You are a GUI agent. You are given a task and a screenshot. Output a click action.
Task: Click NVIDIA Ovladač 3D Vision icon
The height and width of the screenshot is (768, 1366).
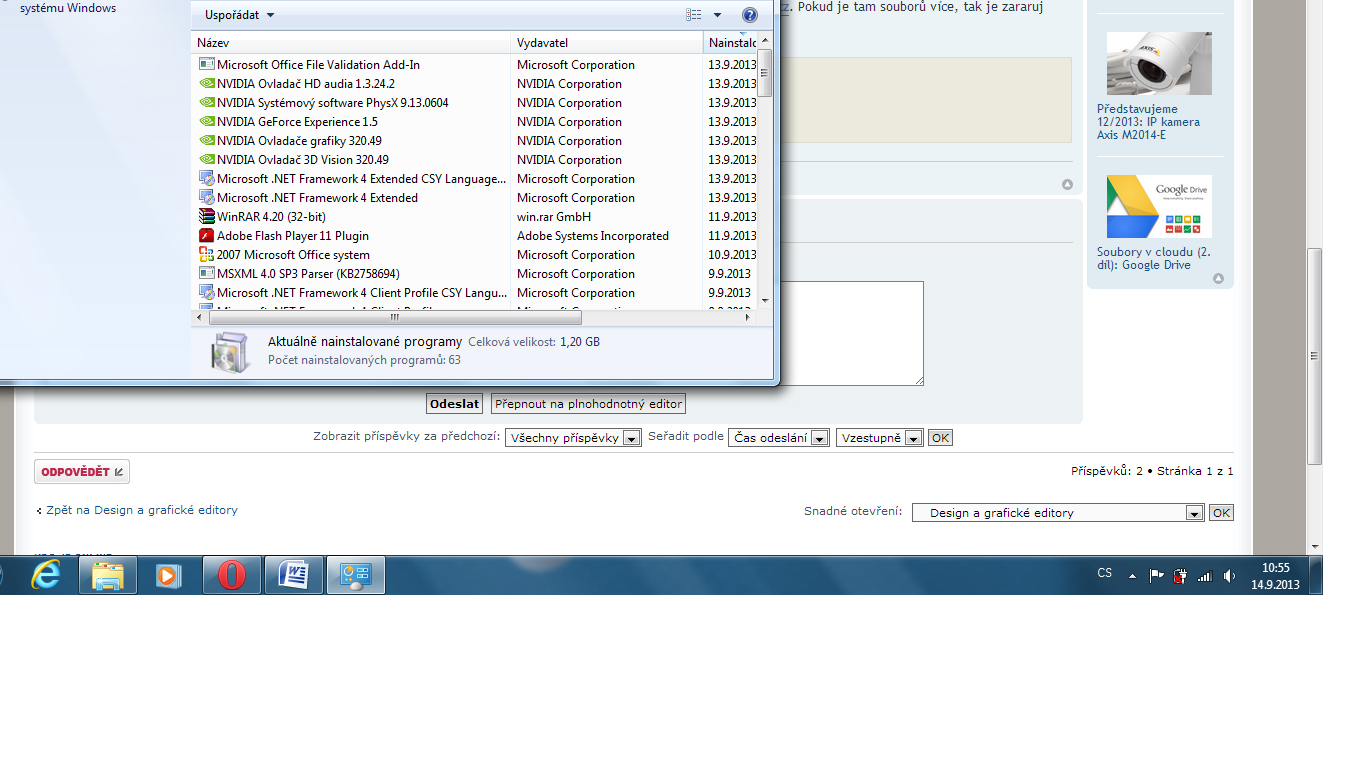coord(207,160)
